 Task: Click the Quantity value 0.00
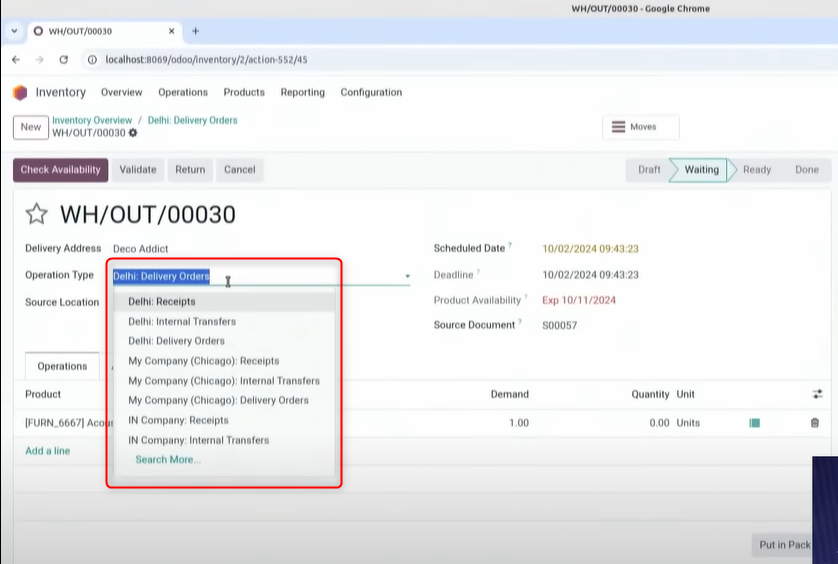659,423
